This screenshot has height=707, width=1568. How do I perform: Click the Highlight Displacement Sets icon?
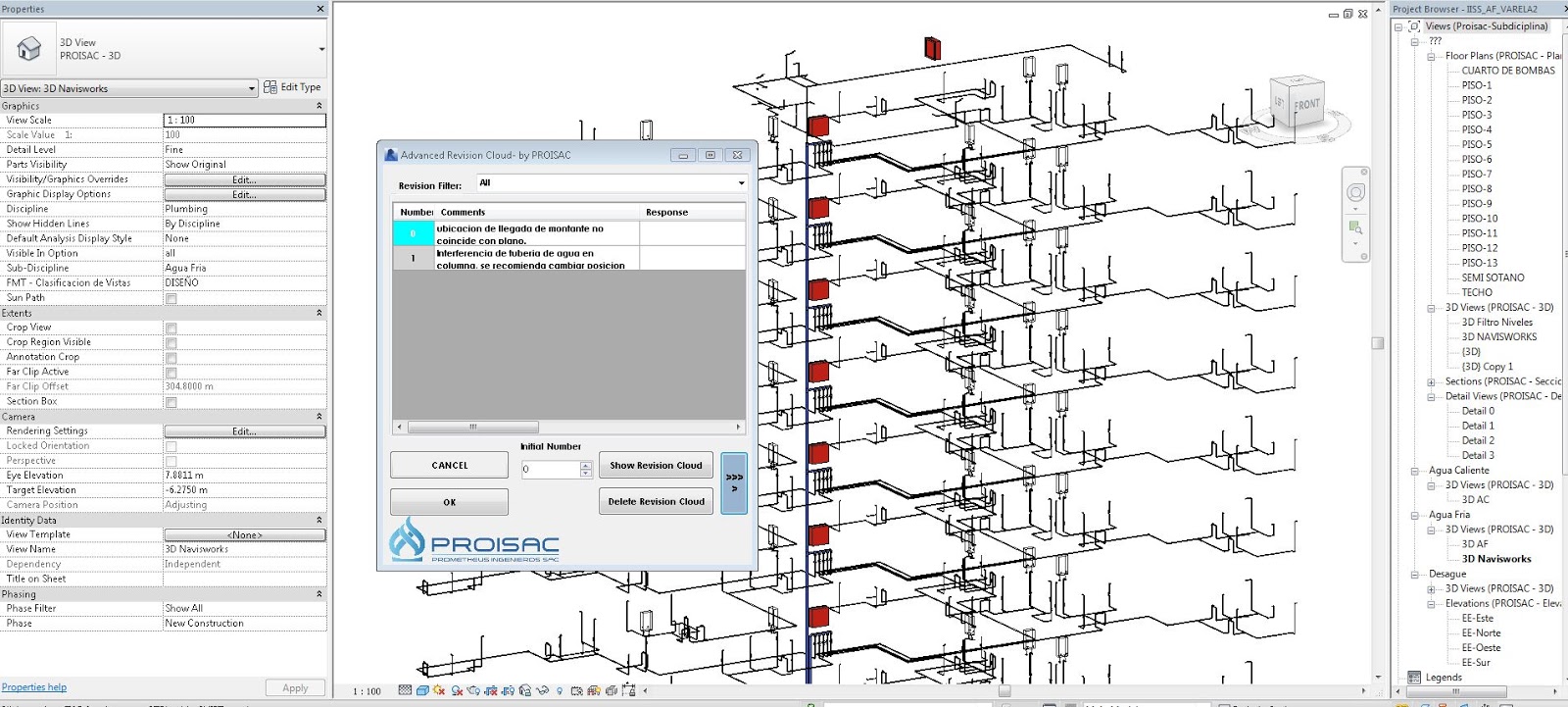(x=611, y=690)
